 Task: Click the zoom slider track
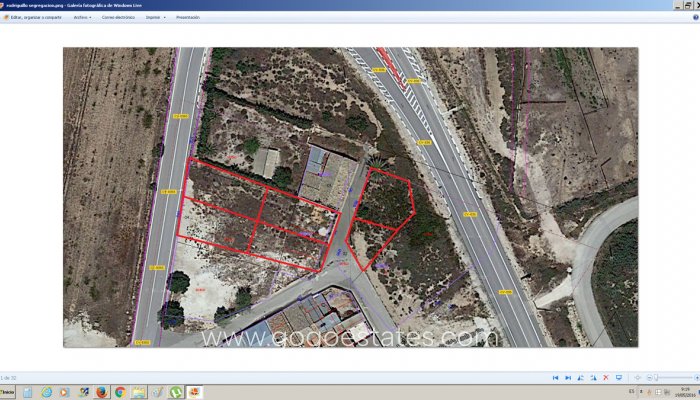(670, 377)
